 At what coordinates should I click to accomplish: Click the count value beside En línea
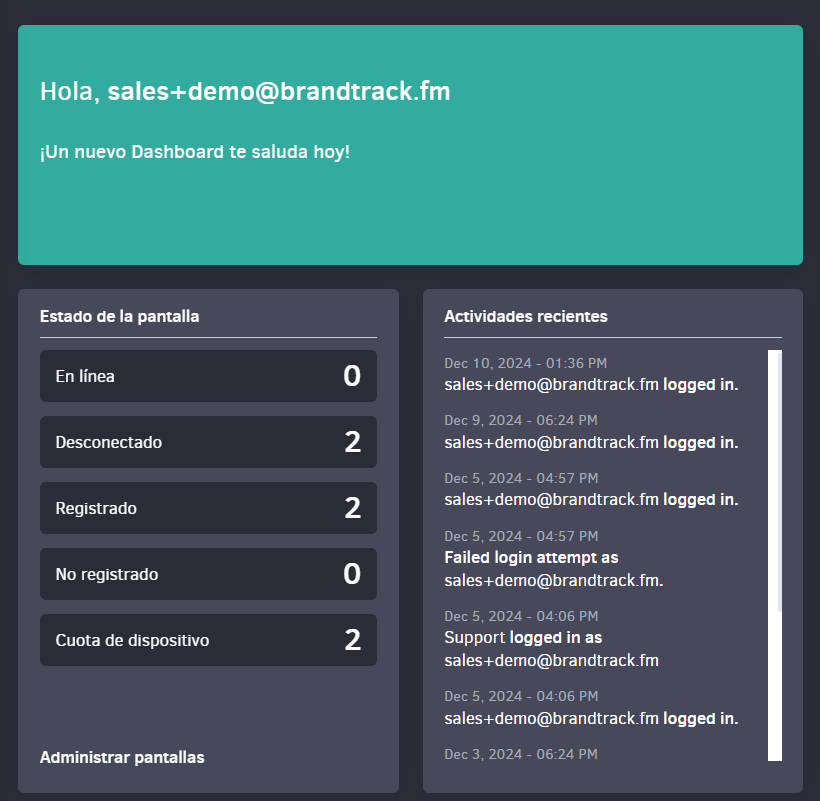[x=352, y=376]
